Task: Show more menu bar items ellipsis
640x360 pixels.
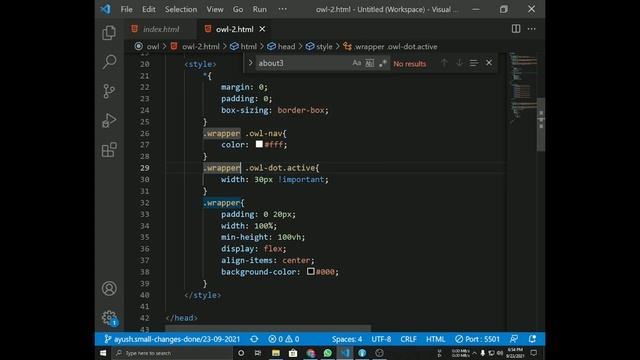Action: [x=282, y=9]
